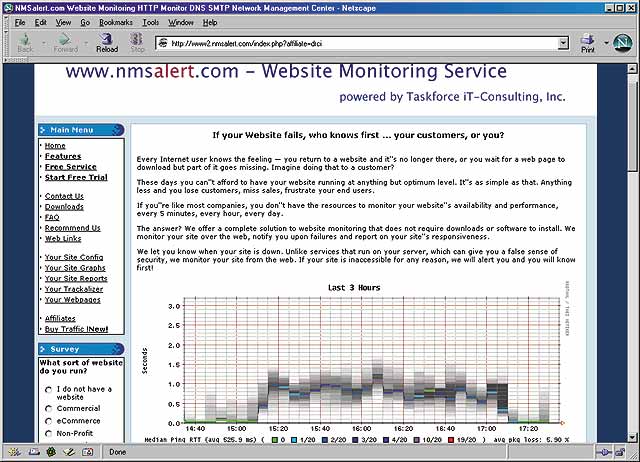
Task: Open the Tools menu
Action: coord(151,22)
